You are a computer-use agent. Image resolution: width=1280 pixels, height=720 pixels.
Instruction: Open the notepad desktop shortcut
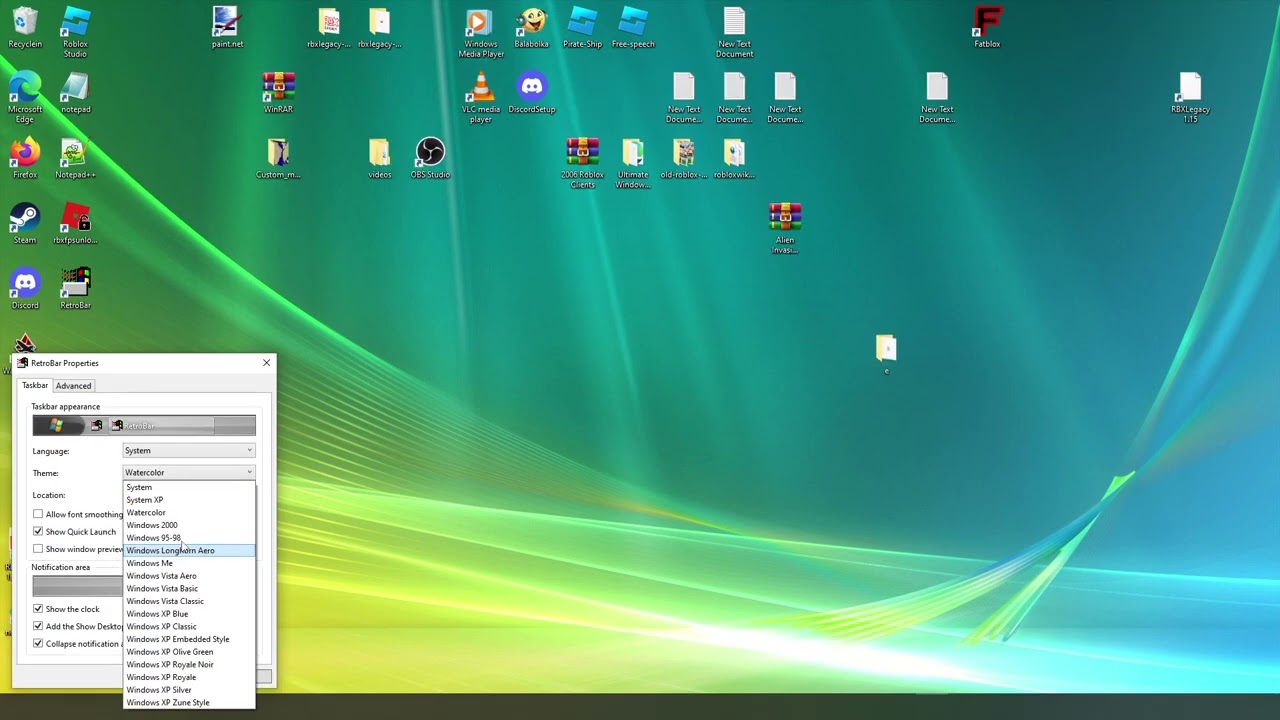(x=75, y=93)
